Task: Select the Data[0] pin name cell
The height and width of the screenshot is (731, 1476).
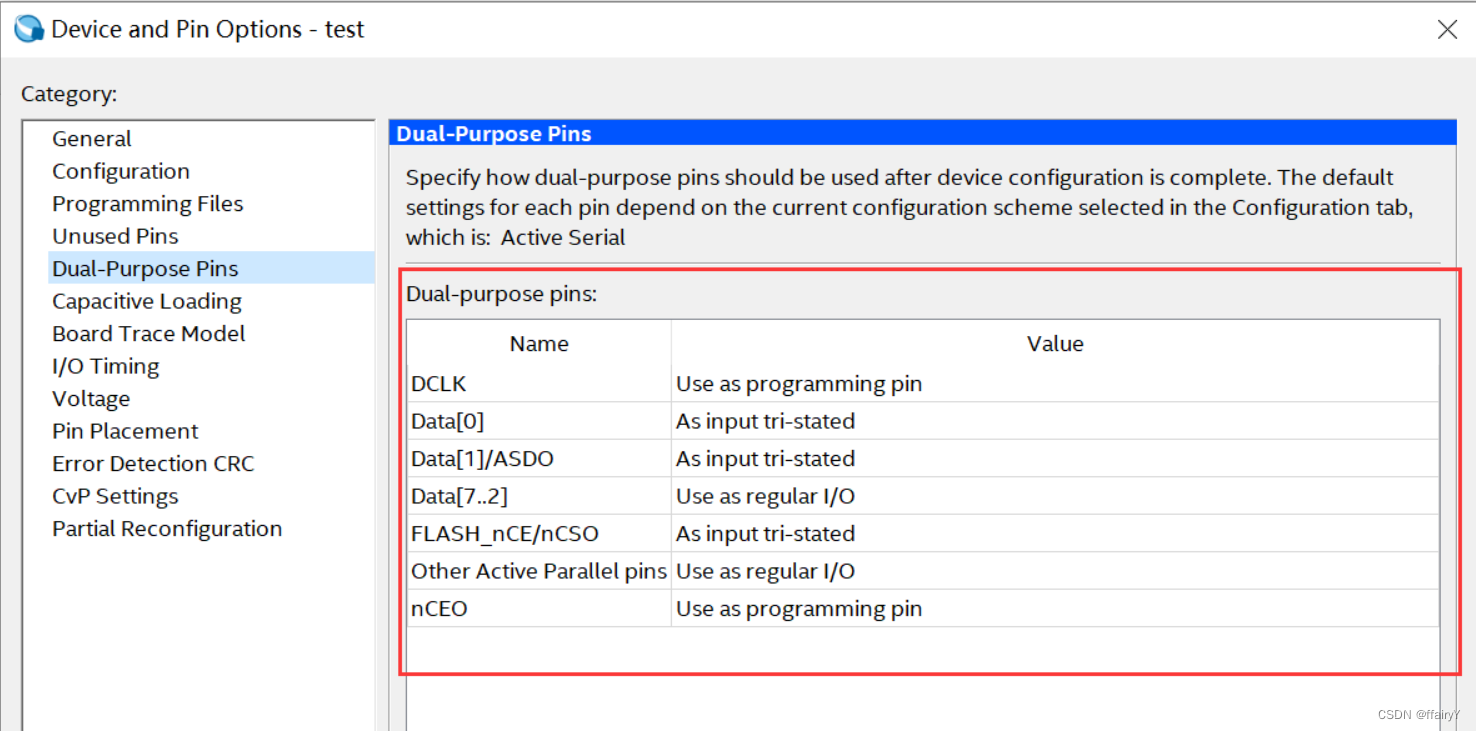Action: 539,421
